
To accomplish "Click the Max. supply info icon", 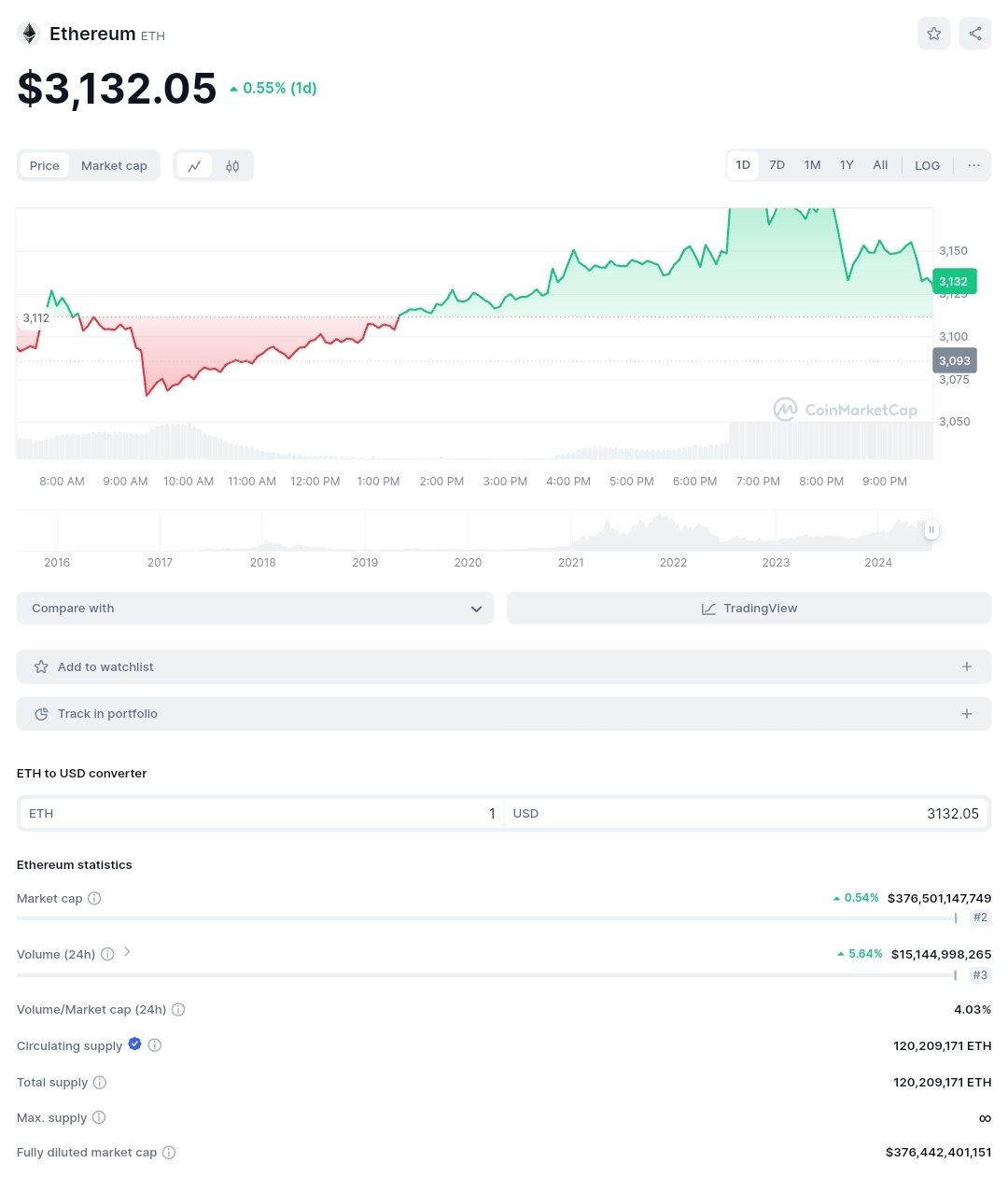I will point(99,1118).
